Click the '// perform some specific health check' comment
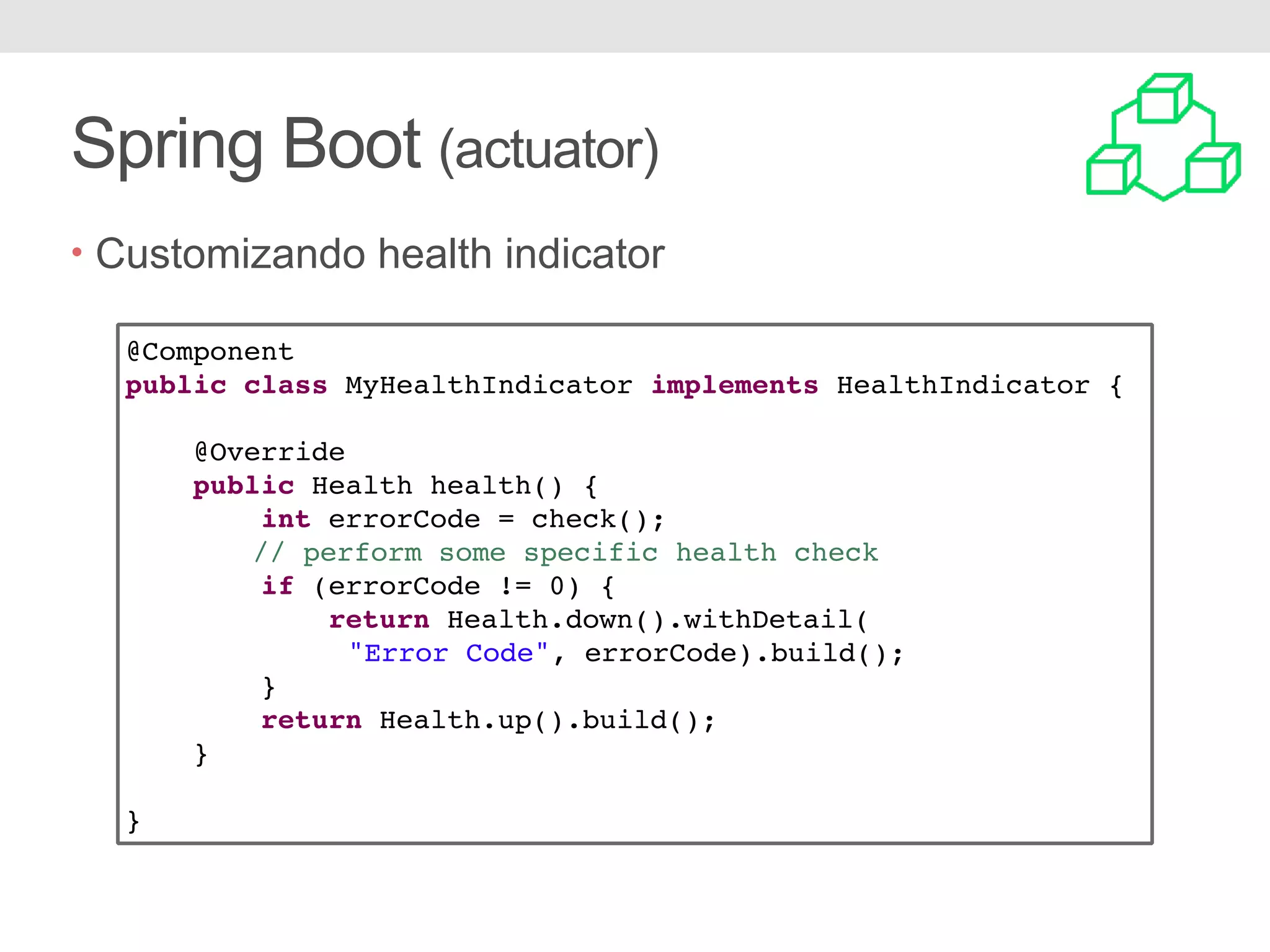This screenshot has width=1270, height=952. tap(566, 553)
